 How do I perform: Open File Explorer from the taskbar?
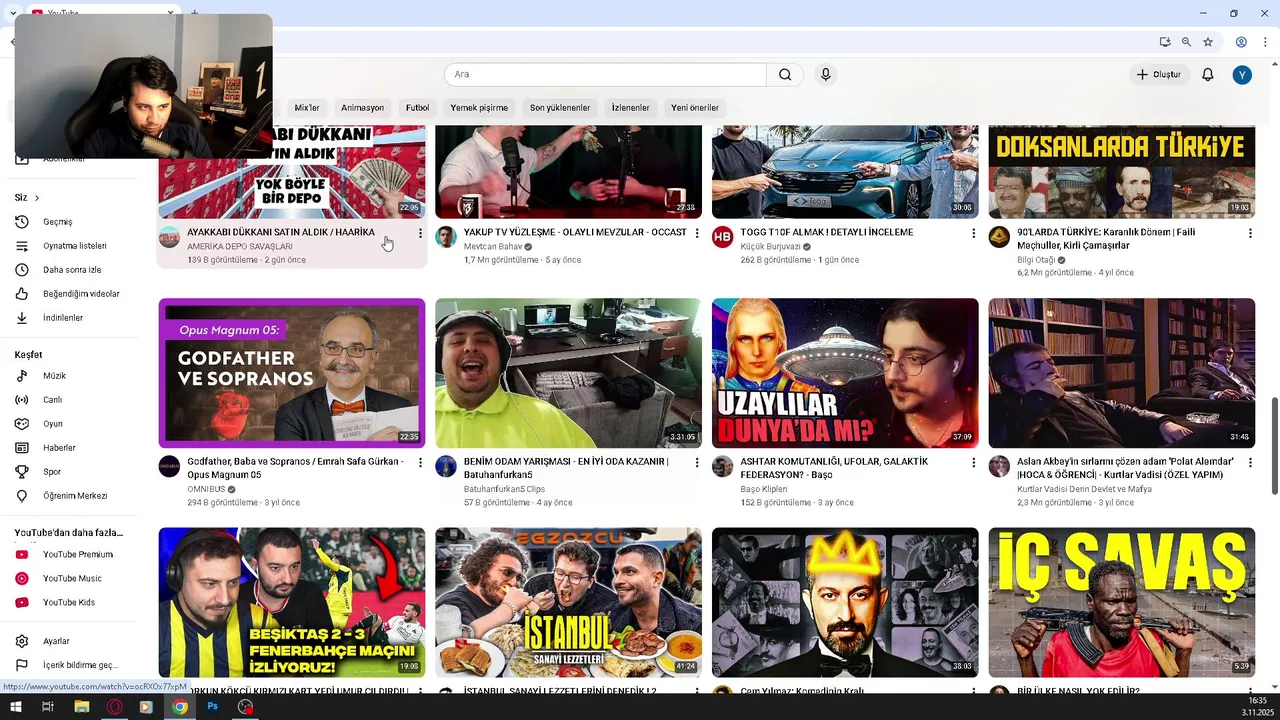[x=82, y=707]
